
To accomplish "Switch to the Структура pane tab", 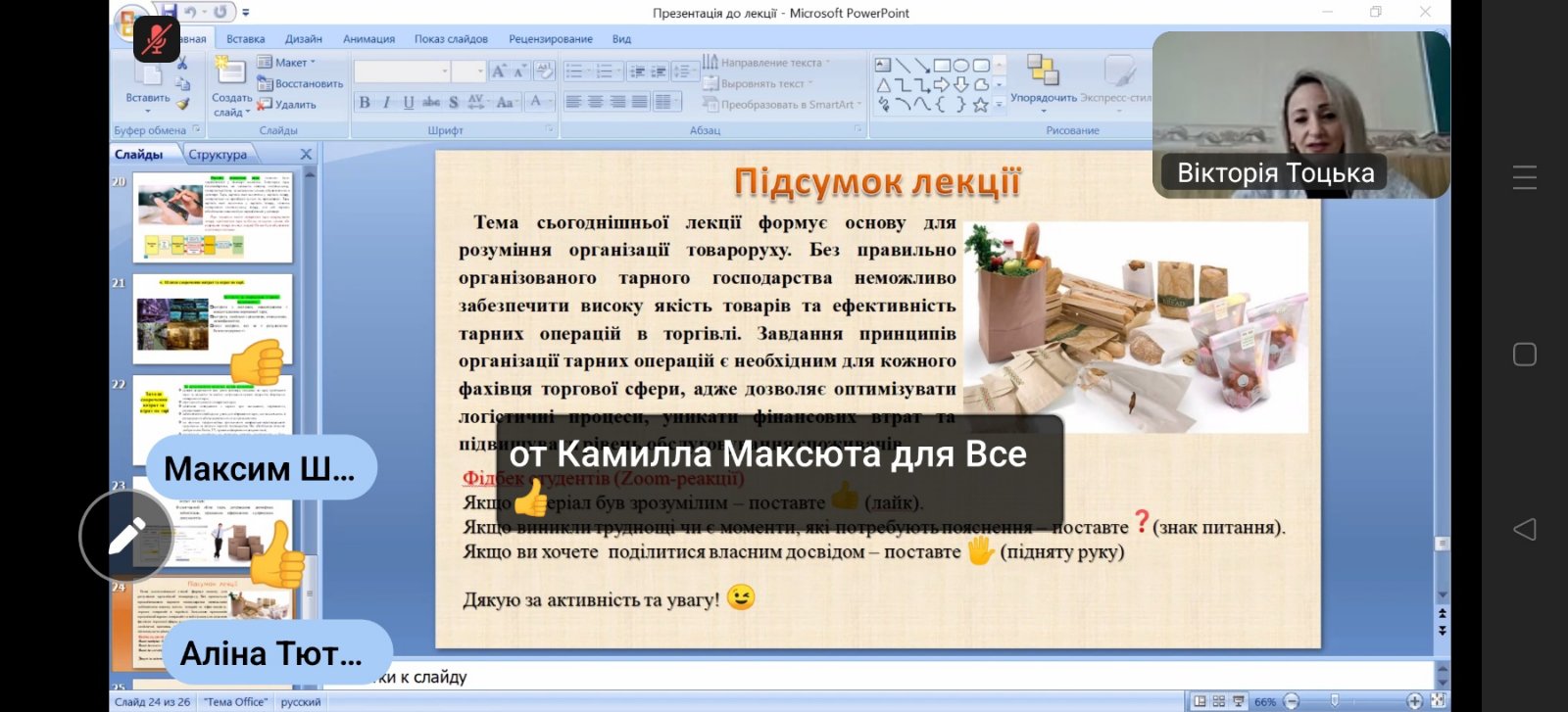I will (x=218, y=155).
